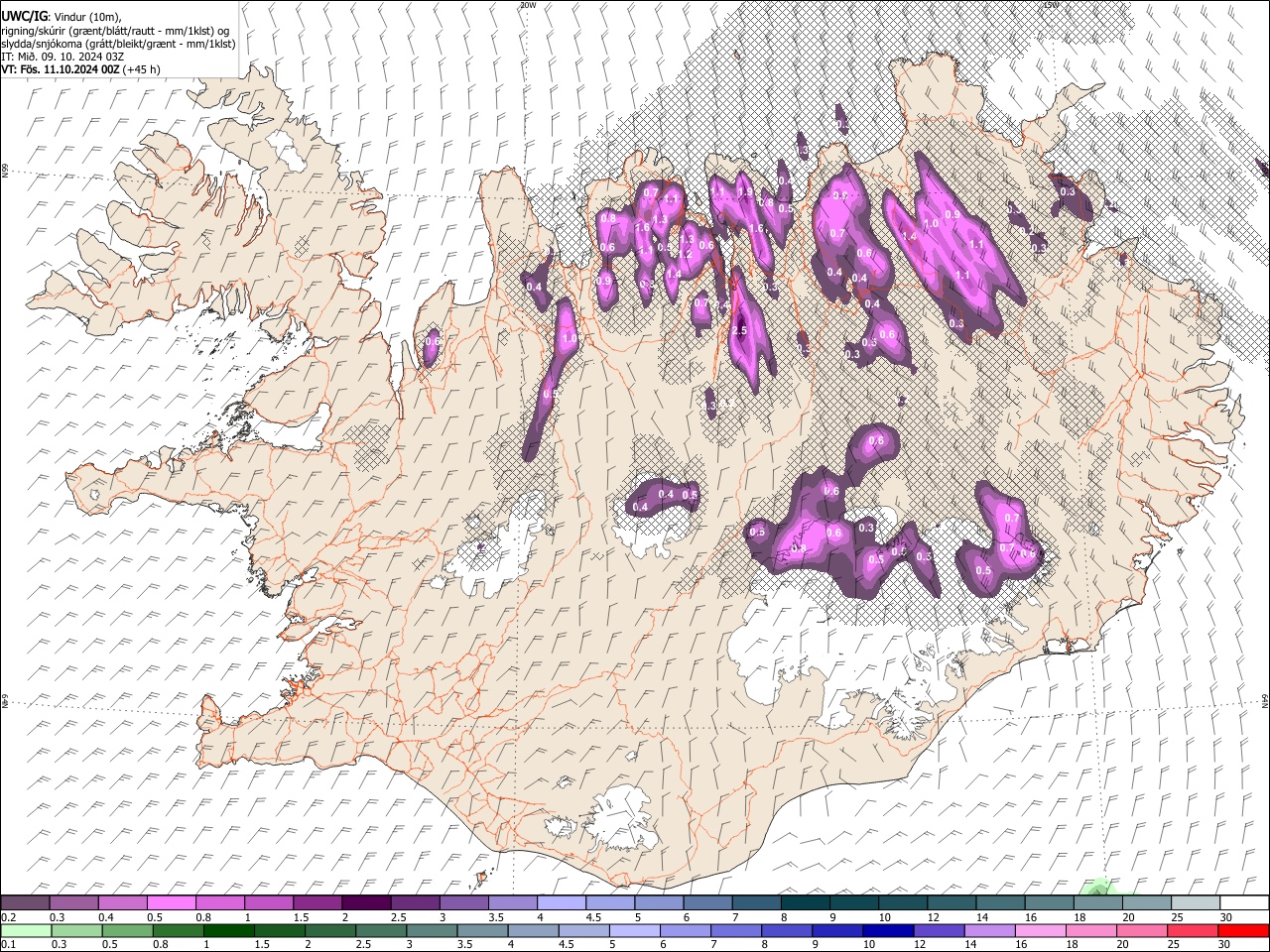Select the VT: Fös. 11.10.2024 00Z valid-time line
1270x952 pixels.
coord(80,69)
